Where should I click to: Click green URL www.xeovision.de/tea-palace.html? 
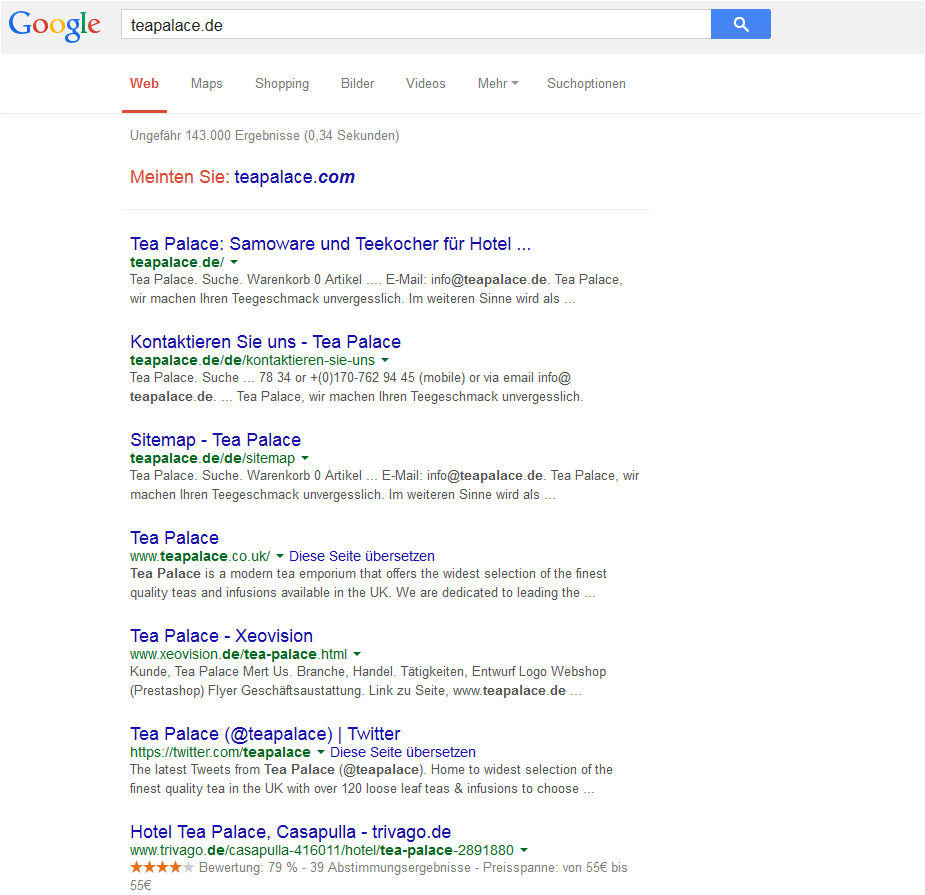(x=238, y=654)
